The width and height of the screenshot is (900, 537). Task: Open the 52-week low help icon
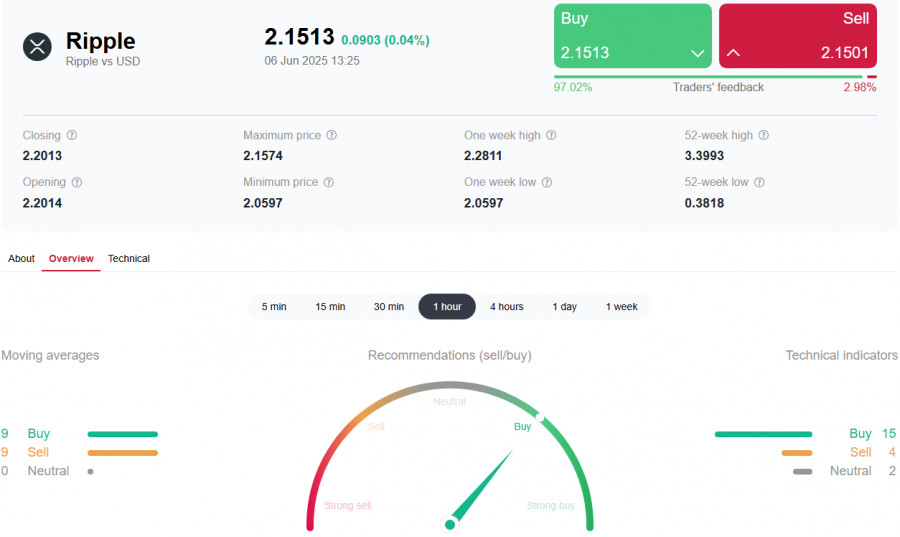[x=759, y=182]
